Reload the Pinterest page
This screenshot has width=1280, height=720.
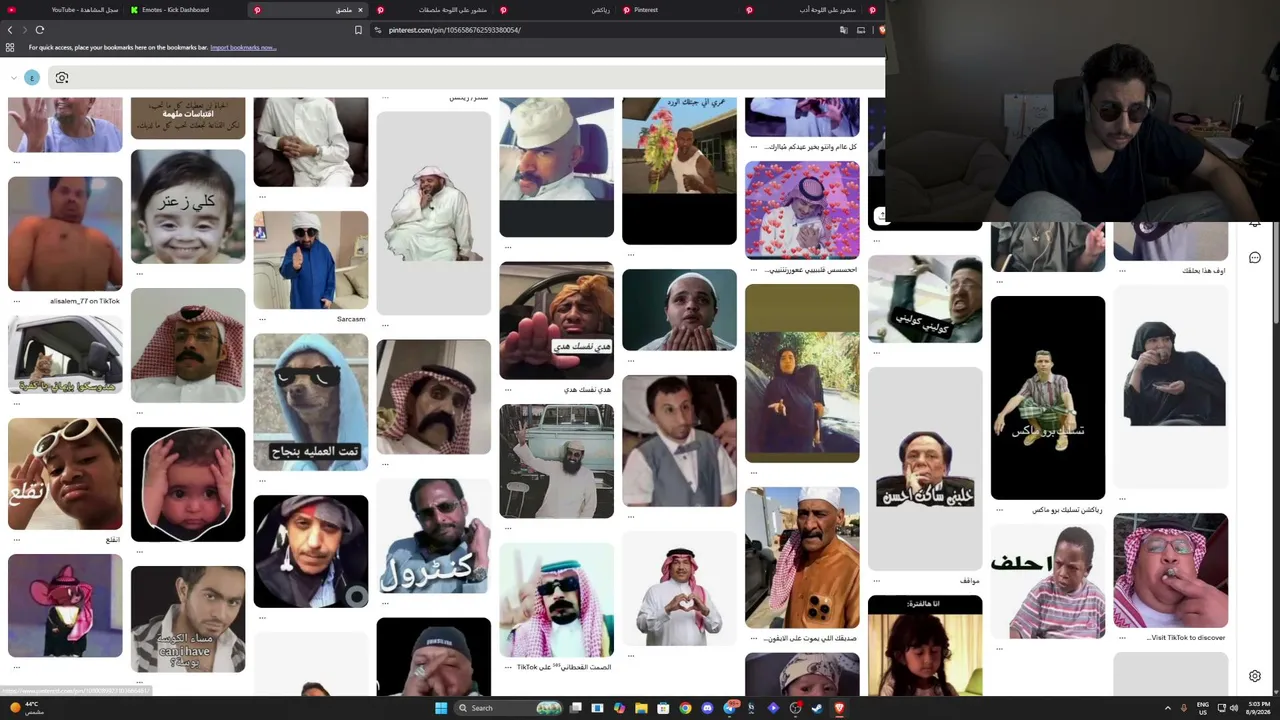point(38,30)
